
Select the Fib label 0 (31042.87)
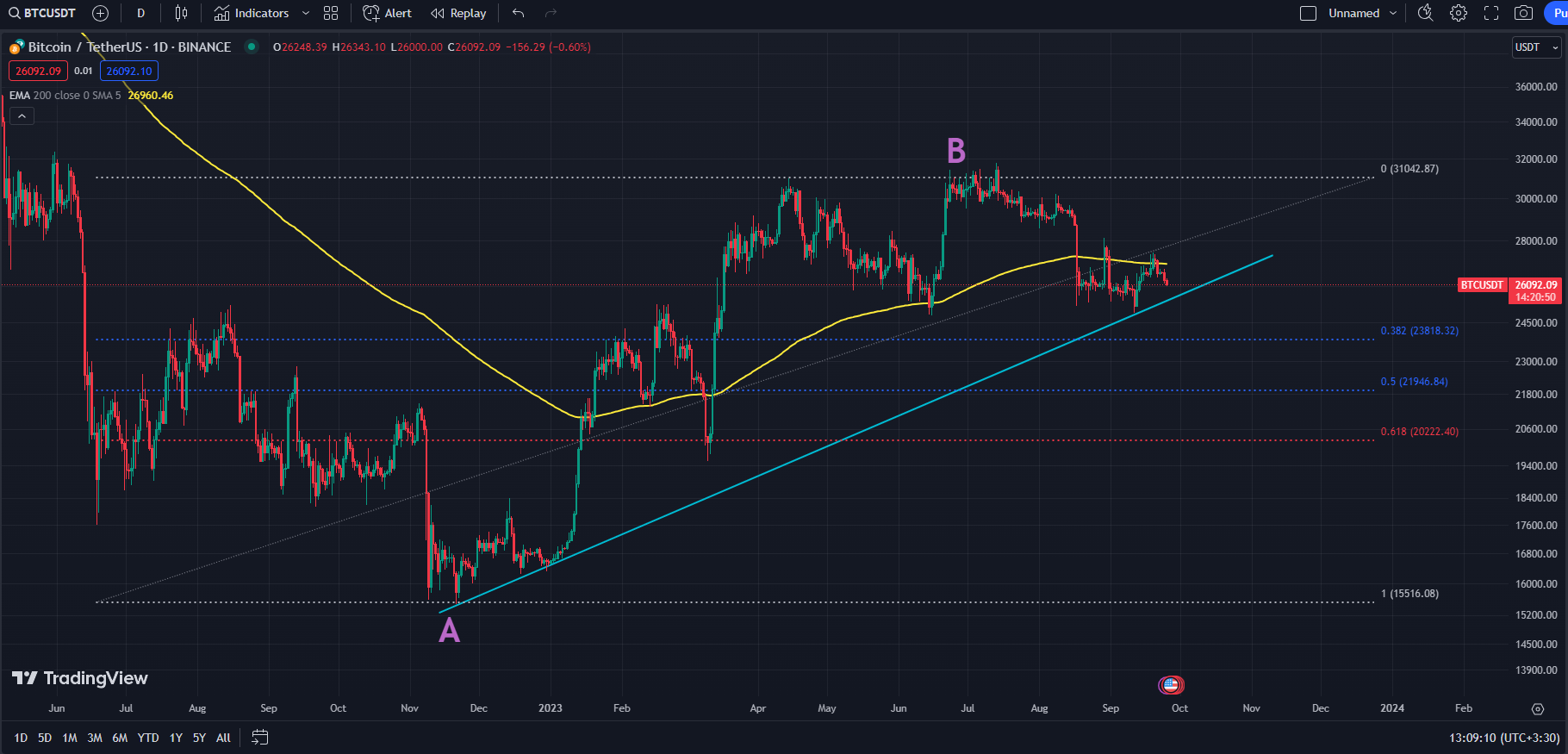1409,169
